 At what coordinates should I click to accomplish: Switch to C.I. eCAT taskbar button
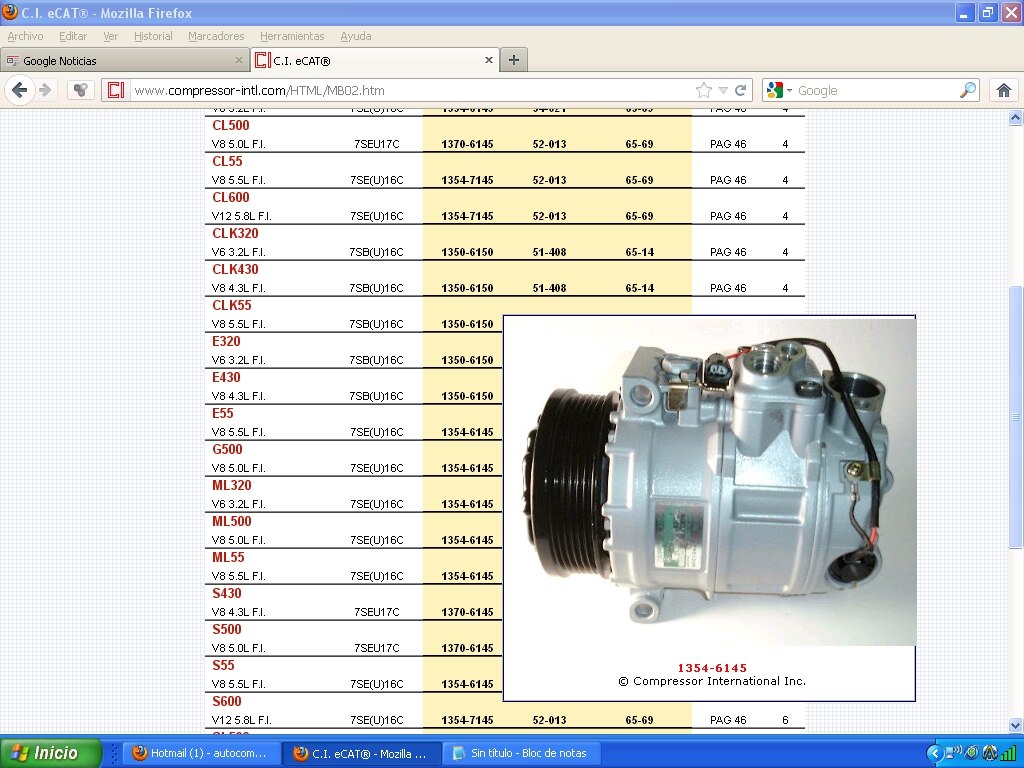click(362, 753)
